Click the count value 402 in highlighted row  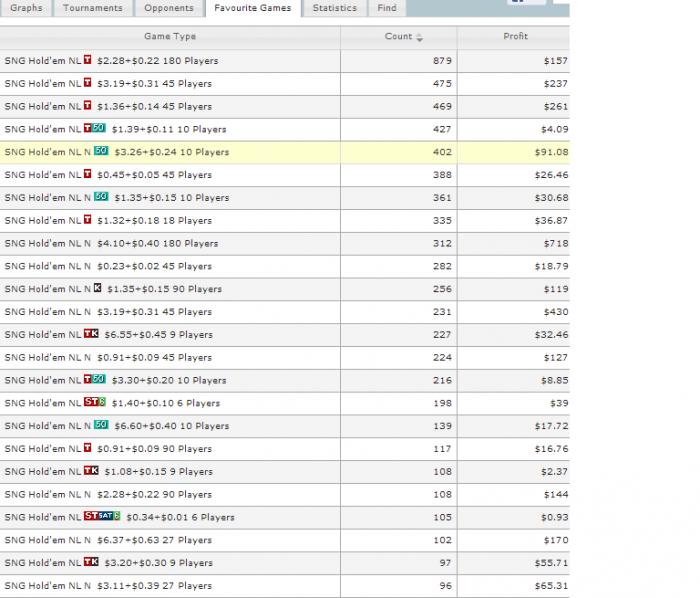tap(442, 152)
